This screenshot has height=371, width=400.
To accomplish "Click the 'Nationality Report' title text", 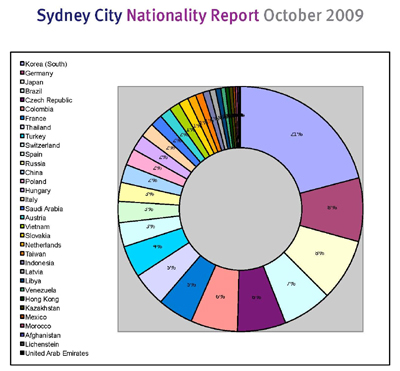I will click(x=193, y=16).
